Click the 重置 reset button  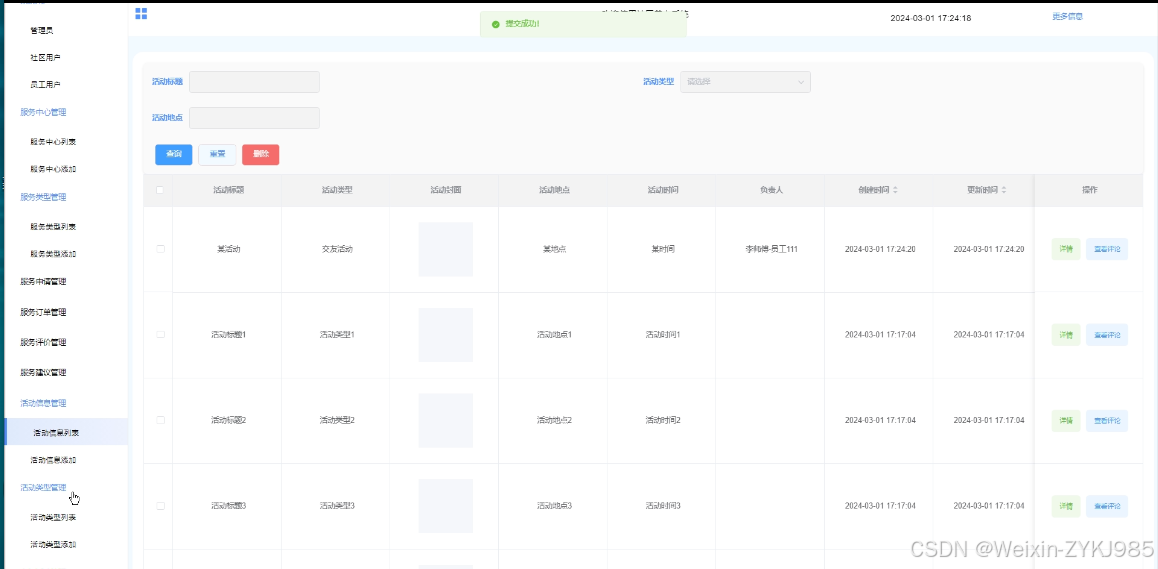[217, 154]
